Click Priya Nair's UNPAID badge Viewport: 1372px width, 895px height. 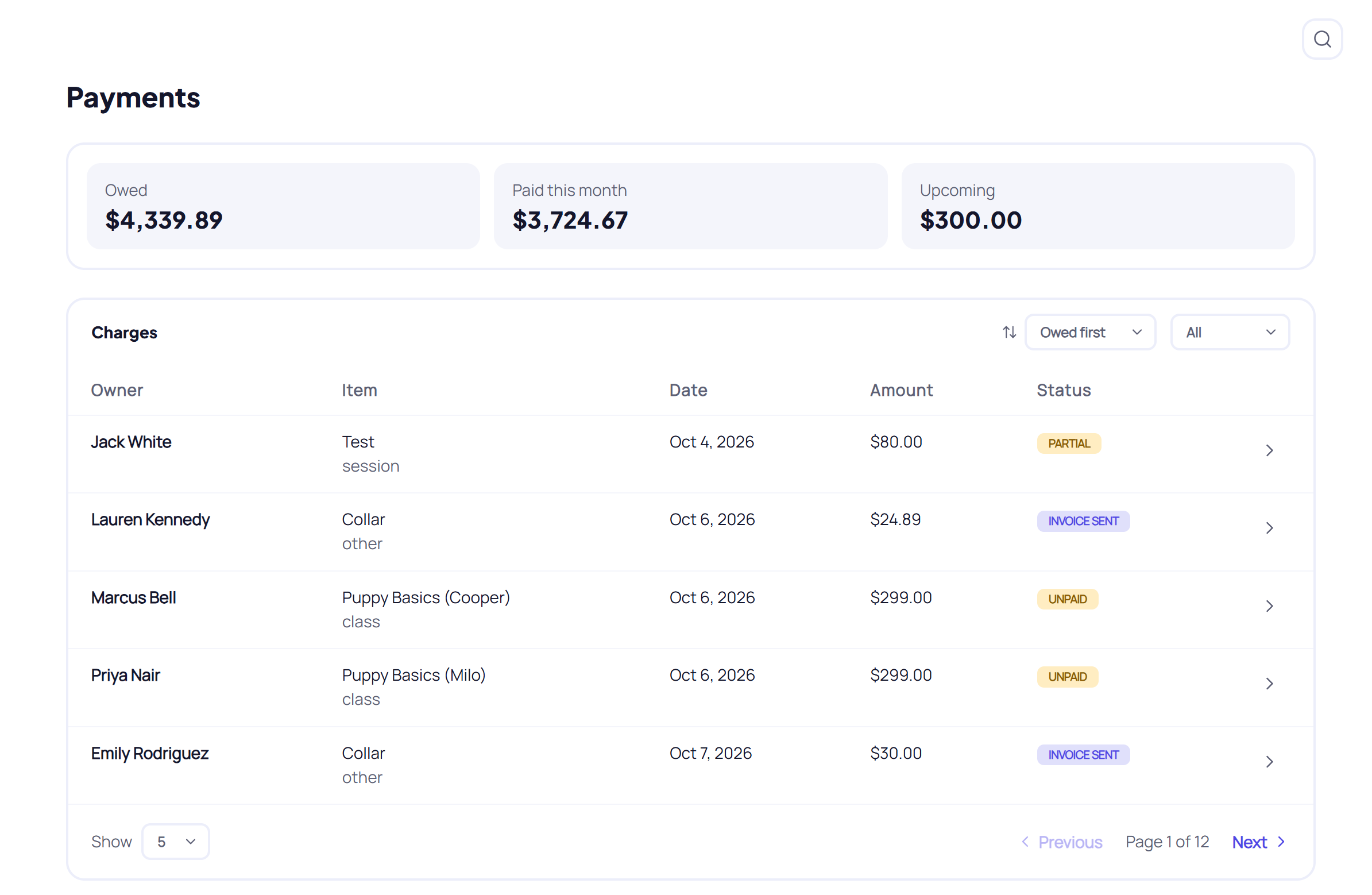tap(1068, 677)
